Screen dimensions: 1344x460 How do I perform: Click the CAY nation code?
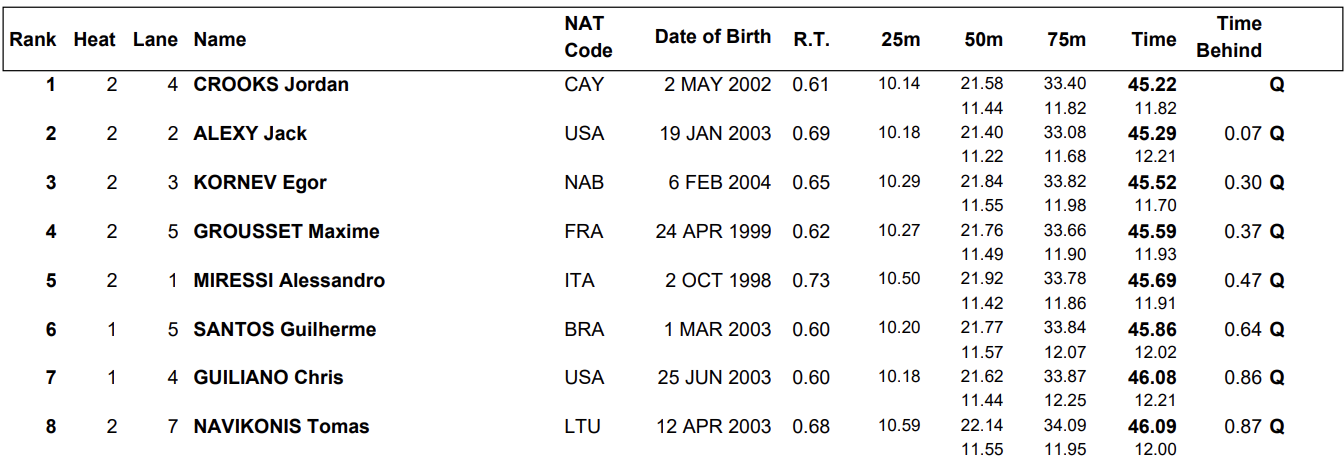[x=584, y=85]
